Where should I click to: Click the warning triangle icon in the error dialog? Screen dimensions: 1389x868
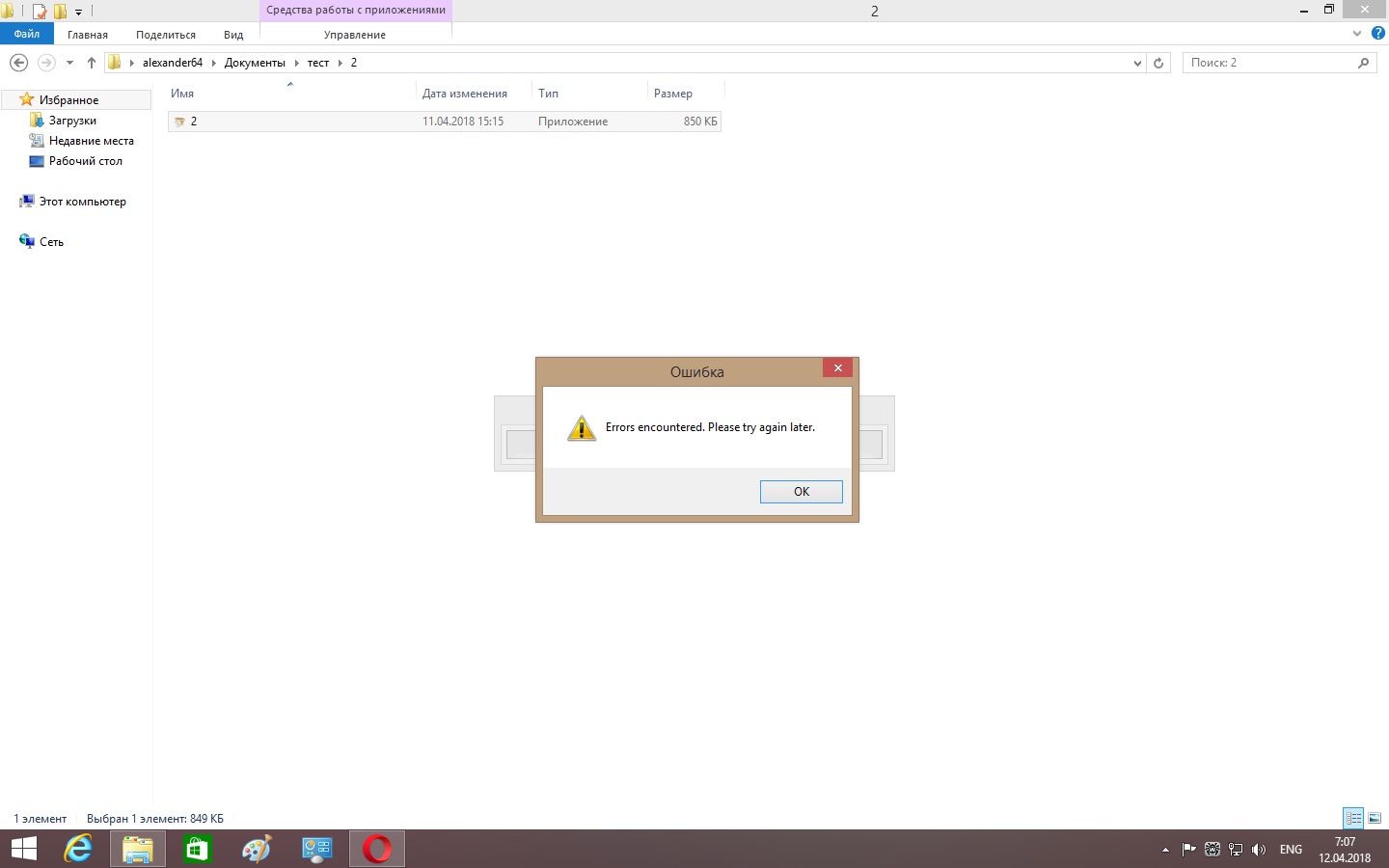coord(582,427)
